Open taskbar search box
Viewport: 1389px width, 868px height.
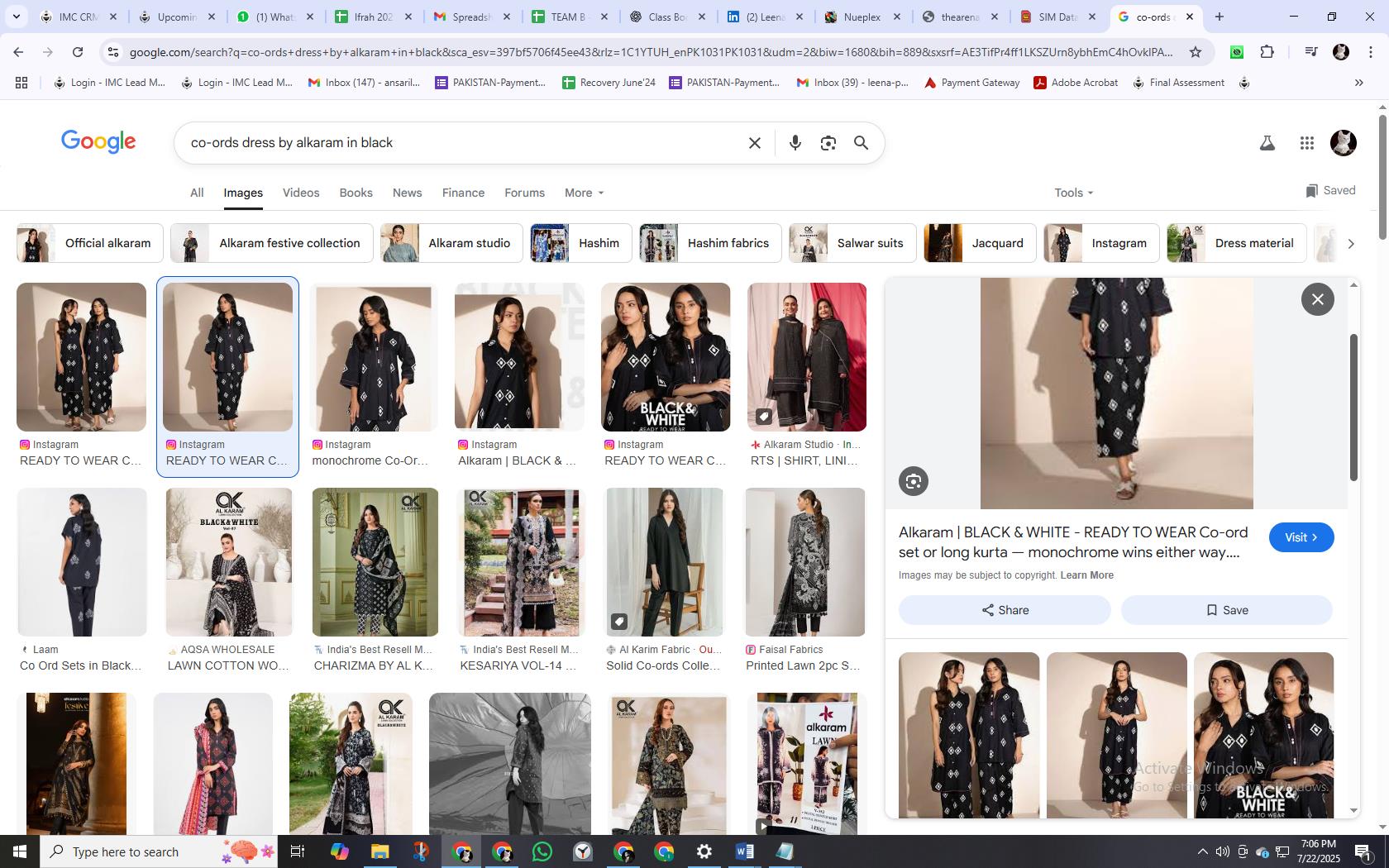[158, 851]
